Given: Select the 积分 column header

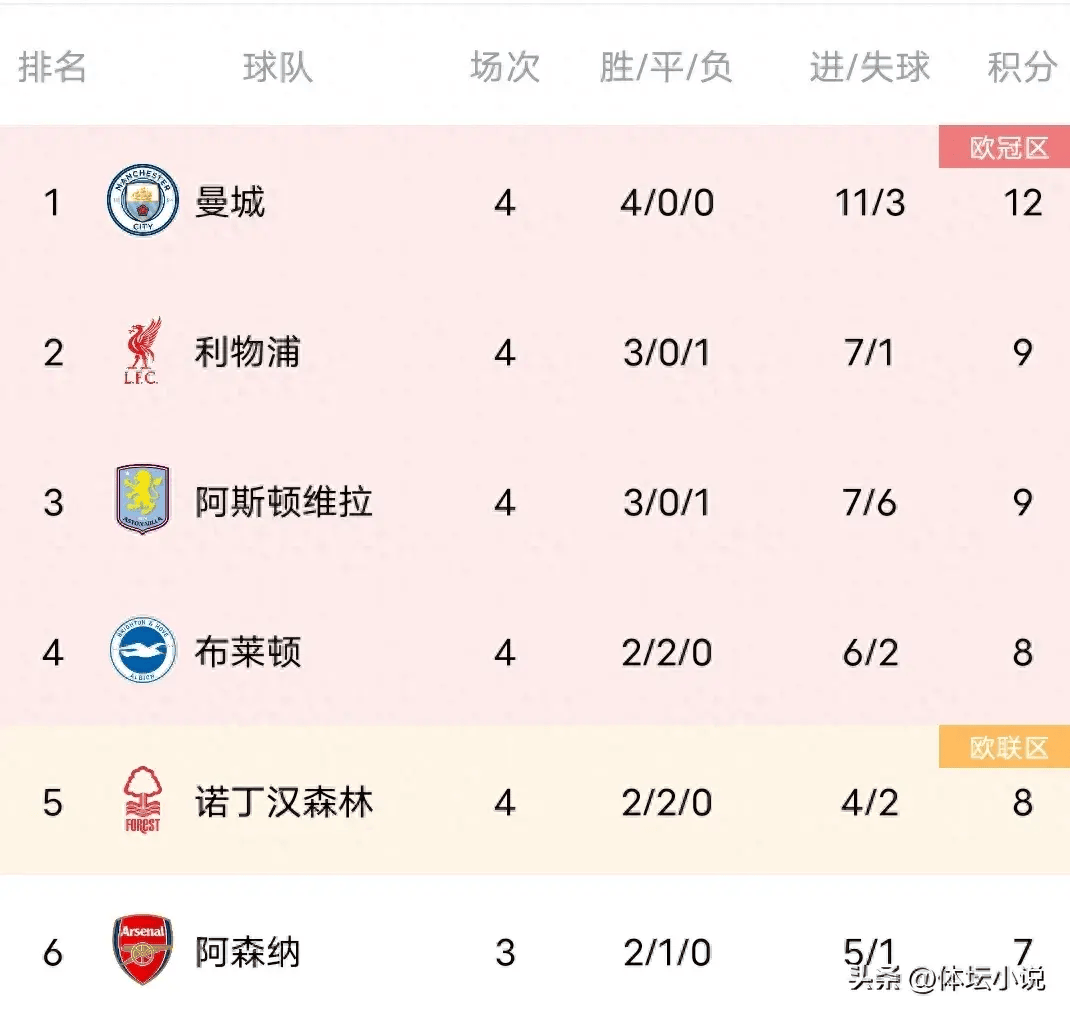Looking at the screenshot, I should click(1022, 68).
